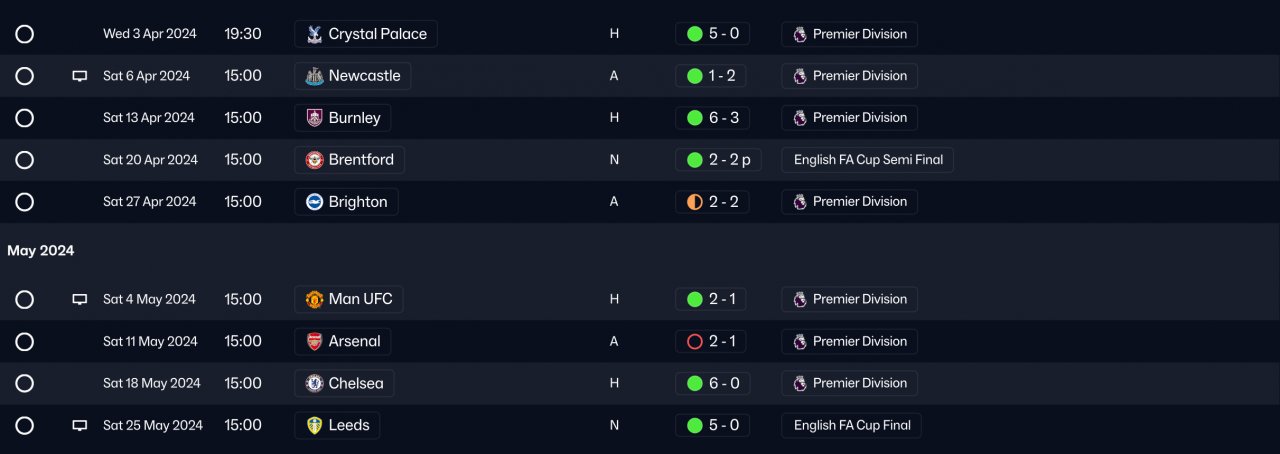Click the Brighton club badge icon
Image resolution: width=1280 pixels, height=454 pixels.
click(x=314, y=202)
